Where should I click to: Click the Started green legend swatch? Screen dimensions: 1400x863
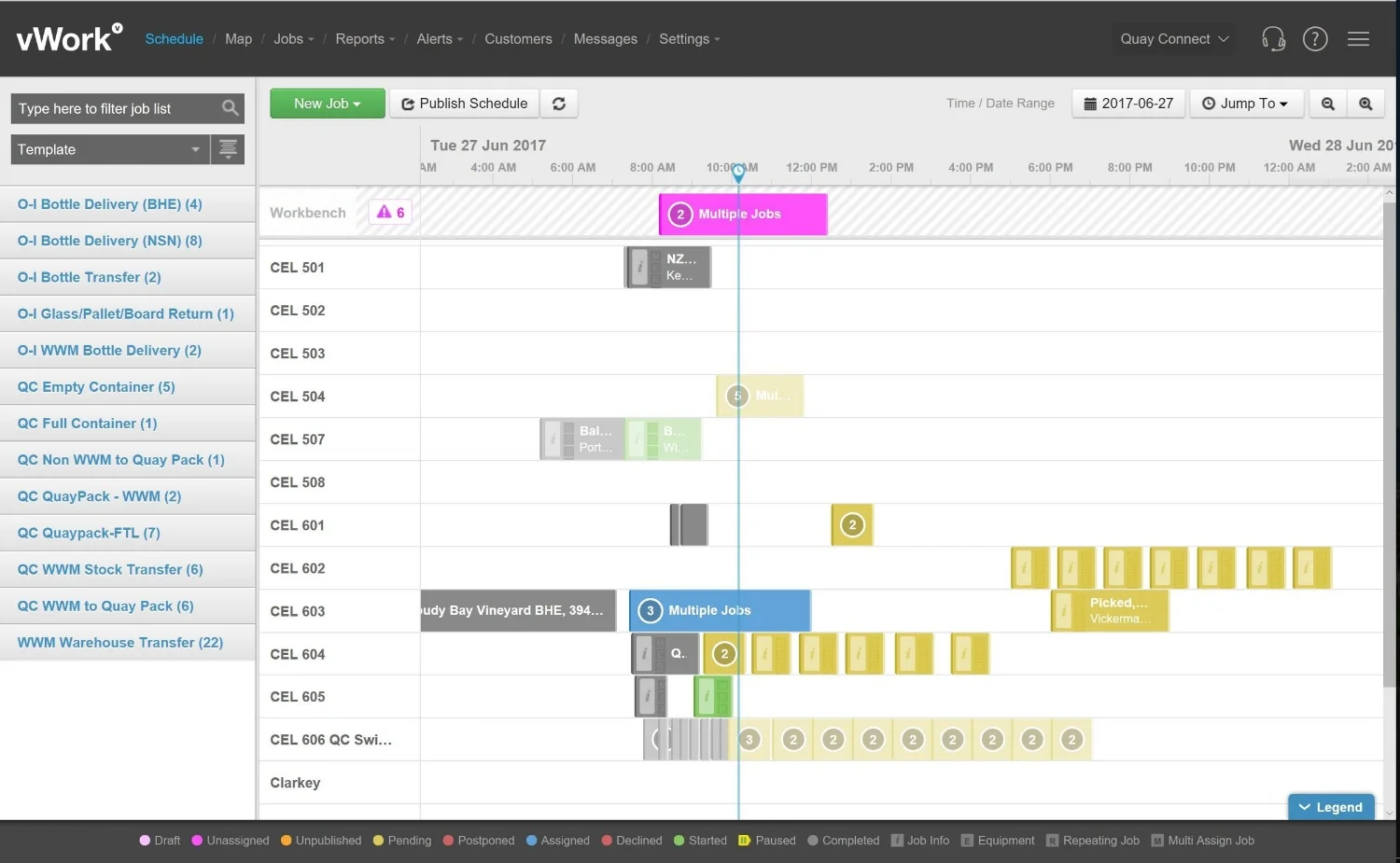(679, 841)
